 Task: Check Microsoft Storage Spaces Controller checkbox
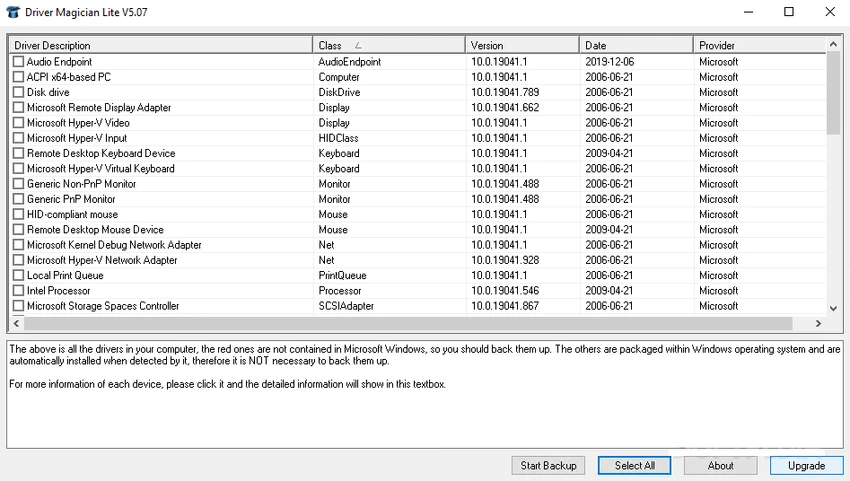18,306
